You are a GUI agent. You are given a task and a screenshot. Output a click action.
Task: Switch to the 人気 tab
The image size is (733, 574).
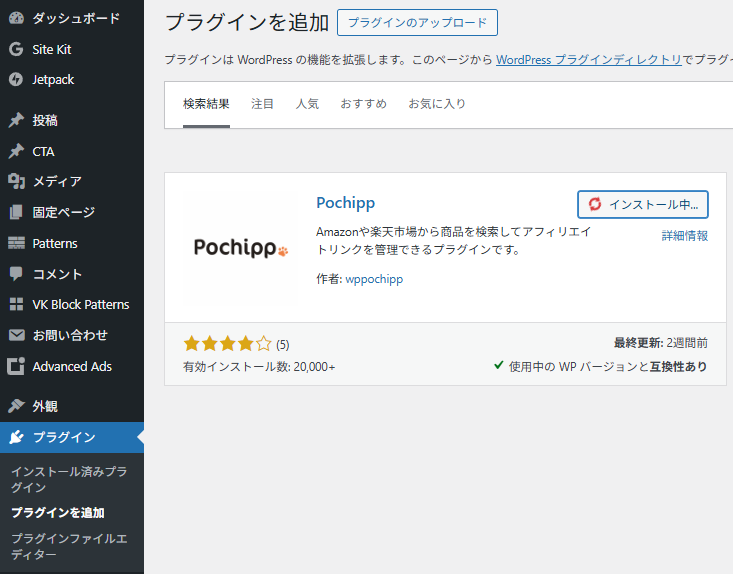pyautogui.click(x=307, y=104)
